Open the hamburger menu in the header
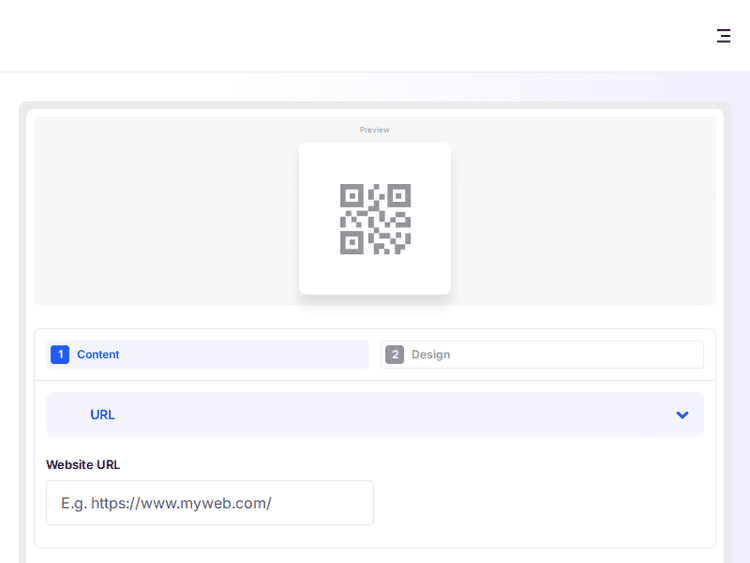Screen dimensions: 750x563 (724, 36)
